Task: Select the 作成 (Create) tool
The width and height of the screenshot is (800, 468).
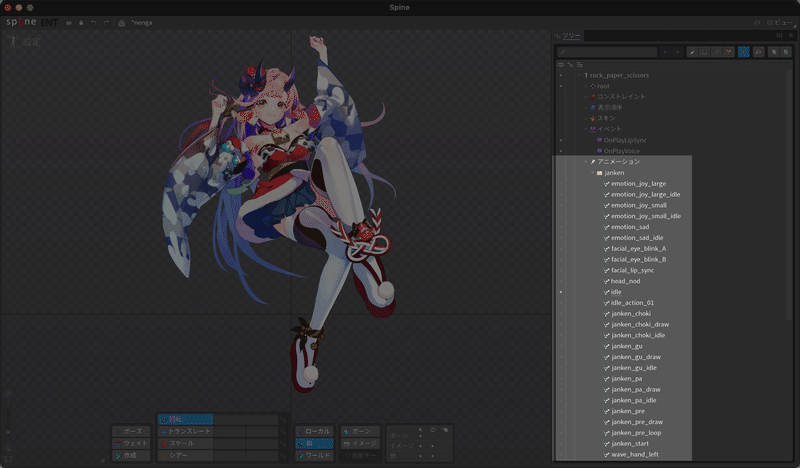Action: coord(131,456)
